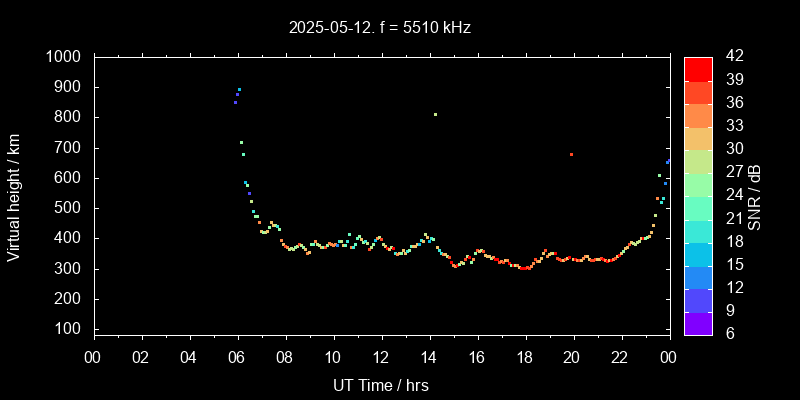Screen dimensions: 800x400
Task: Click the 'UT Time / hrs' axis label
Action: [x=381, y=385]
